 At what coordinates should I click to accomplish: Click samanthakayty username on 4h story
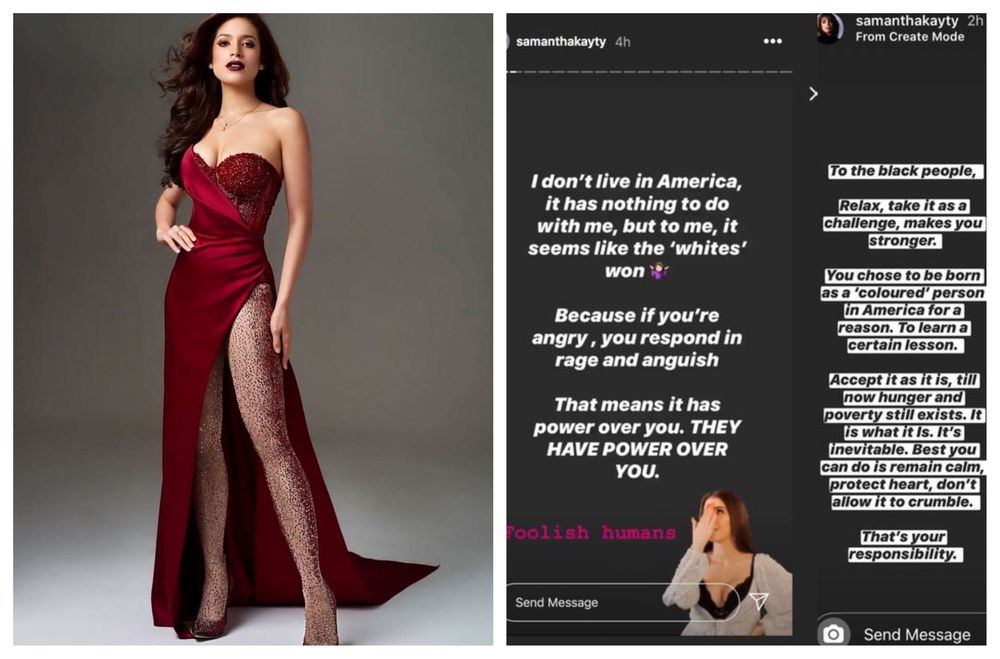point(561,41)
